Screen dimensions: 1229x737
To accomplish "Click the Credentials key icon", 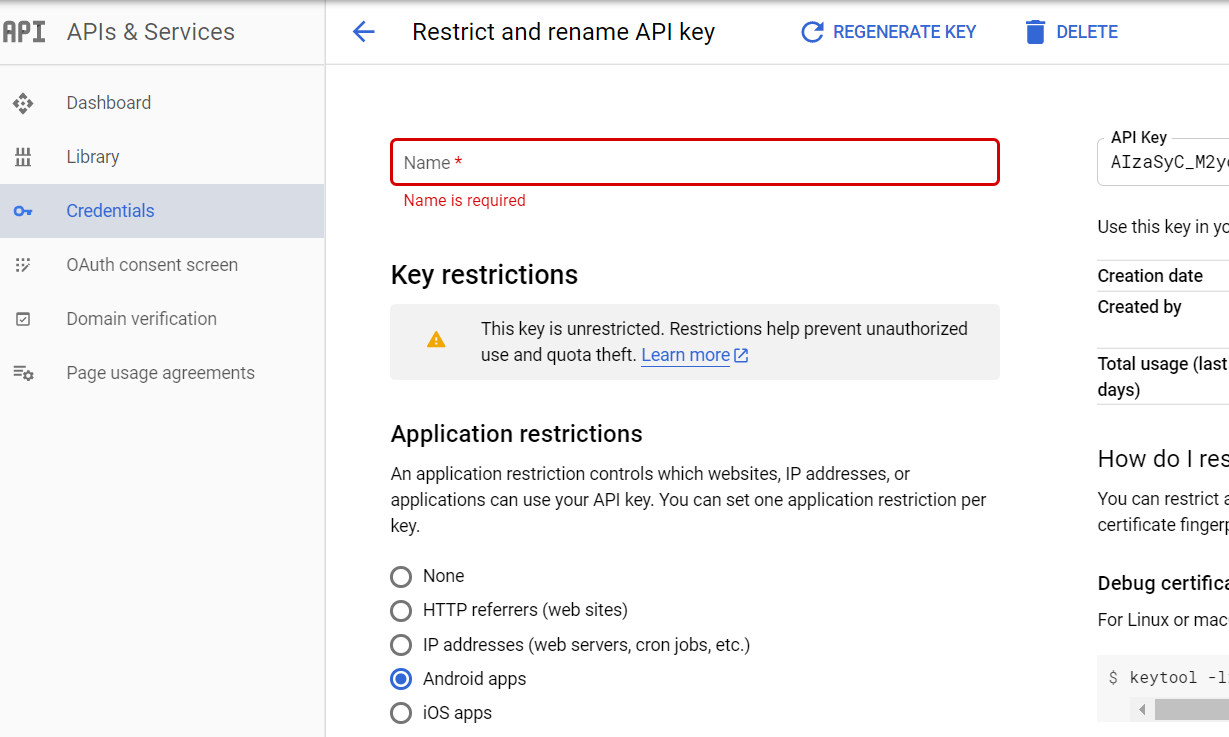I will 23,211.
